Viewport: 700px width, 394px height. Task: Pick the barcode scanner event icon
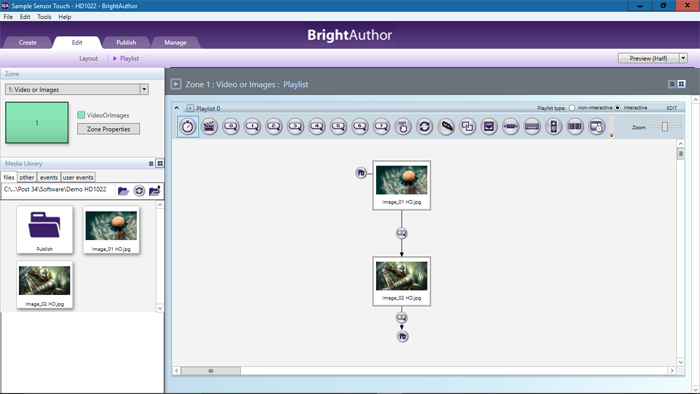(x=575, y=127)
